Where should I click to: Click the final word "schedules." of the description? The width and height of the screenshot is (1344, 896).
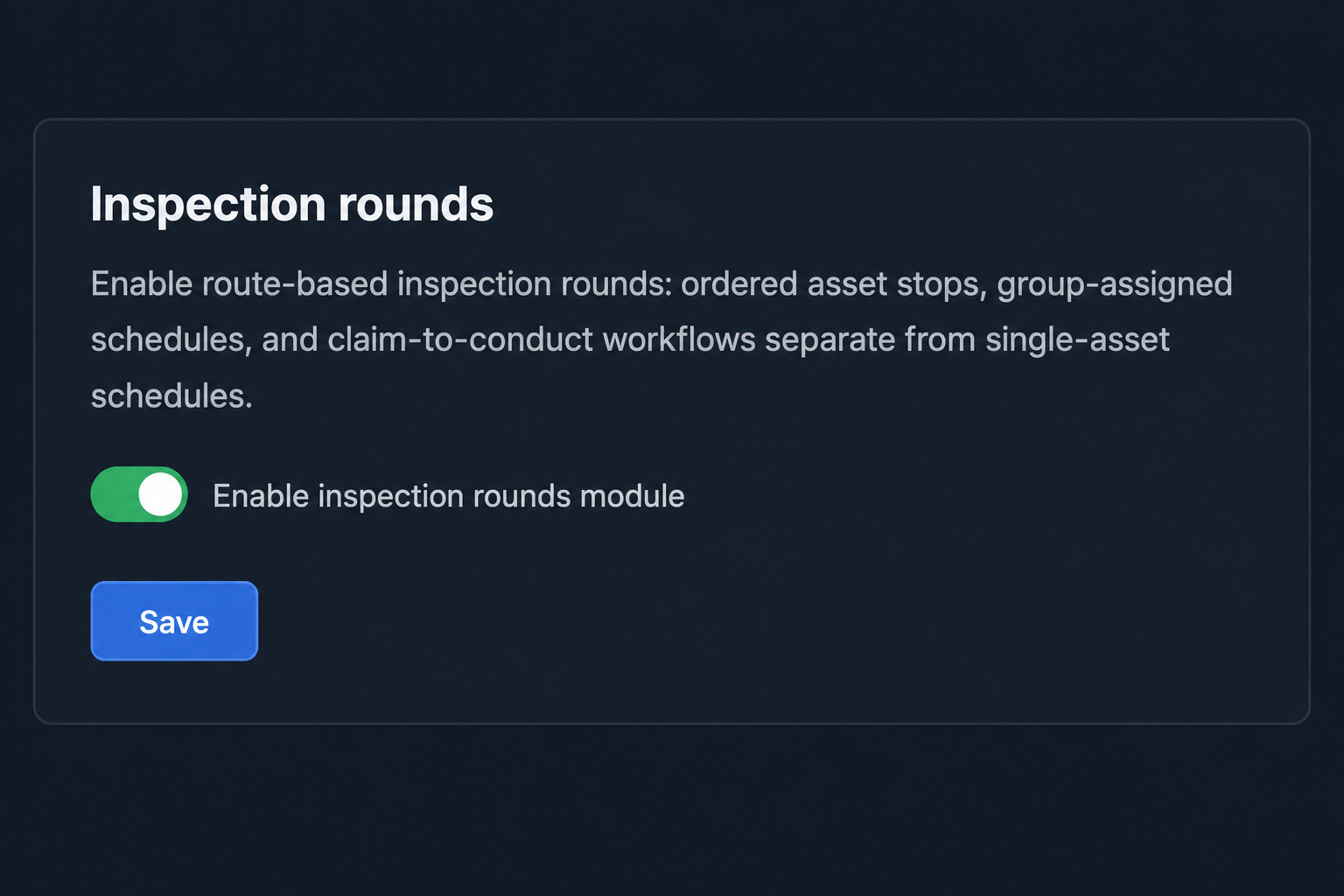coord(171,396)
